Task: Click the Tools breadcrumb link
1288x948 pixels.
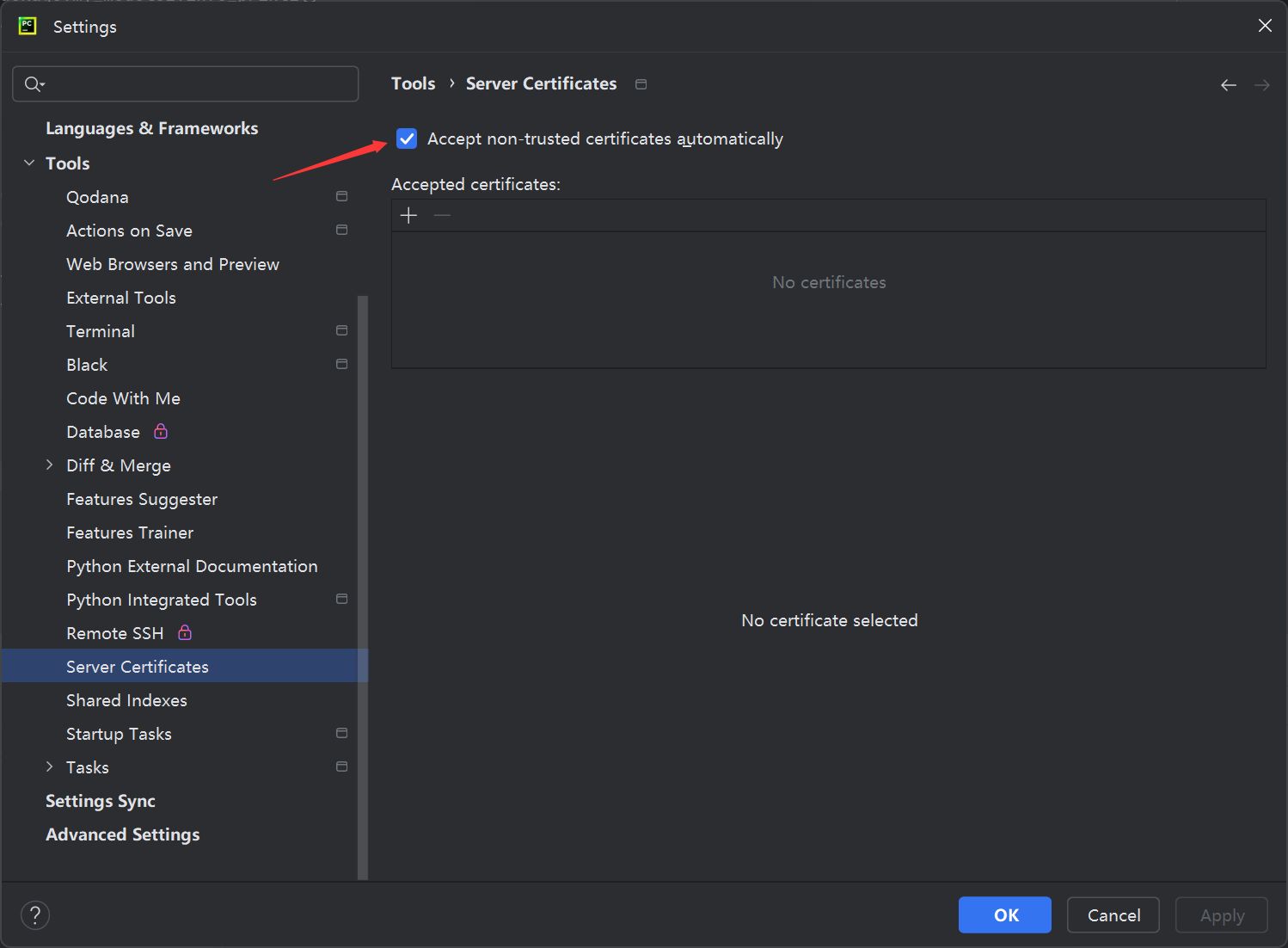Action: coord(413,83)
